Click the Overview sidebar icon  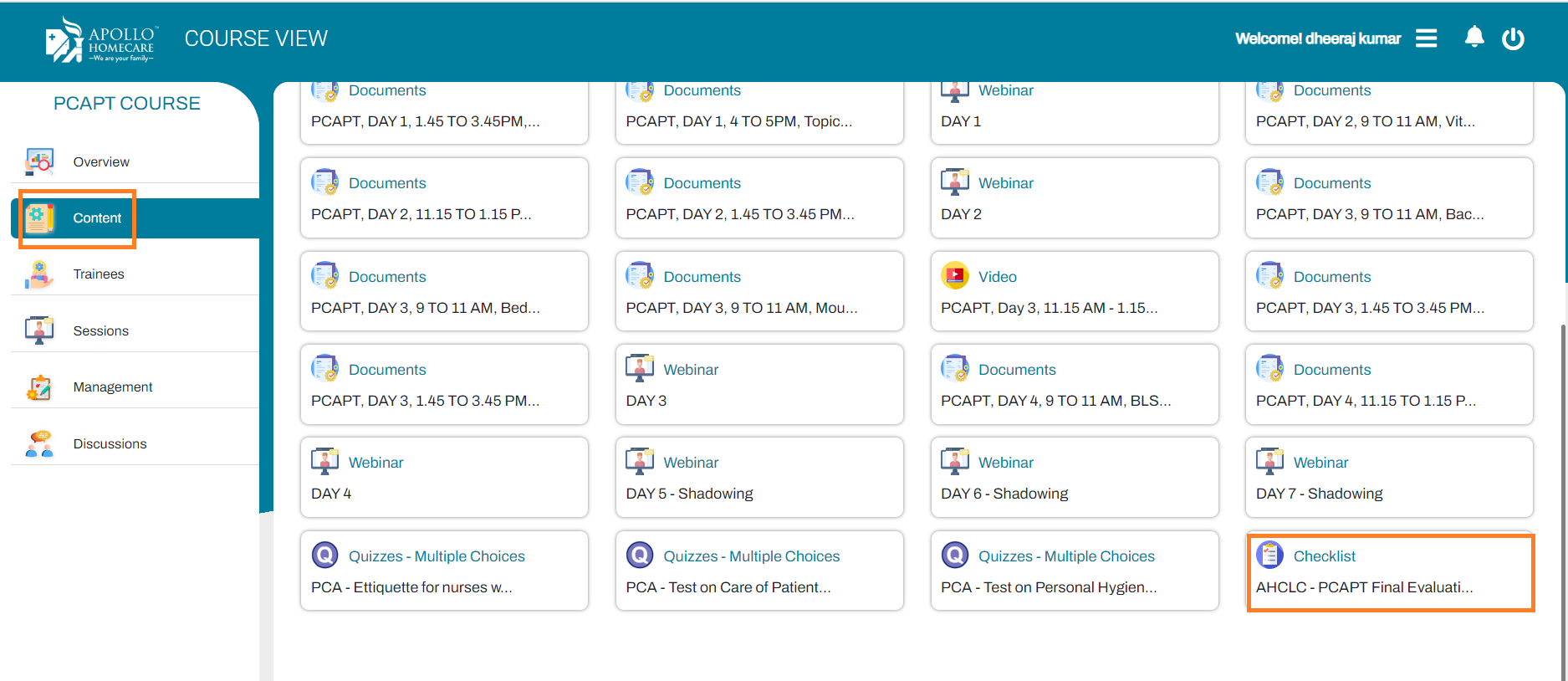[x=39, y=161]
